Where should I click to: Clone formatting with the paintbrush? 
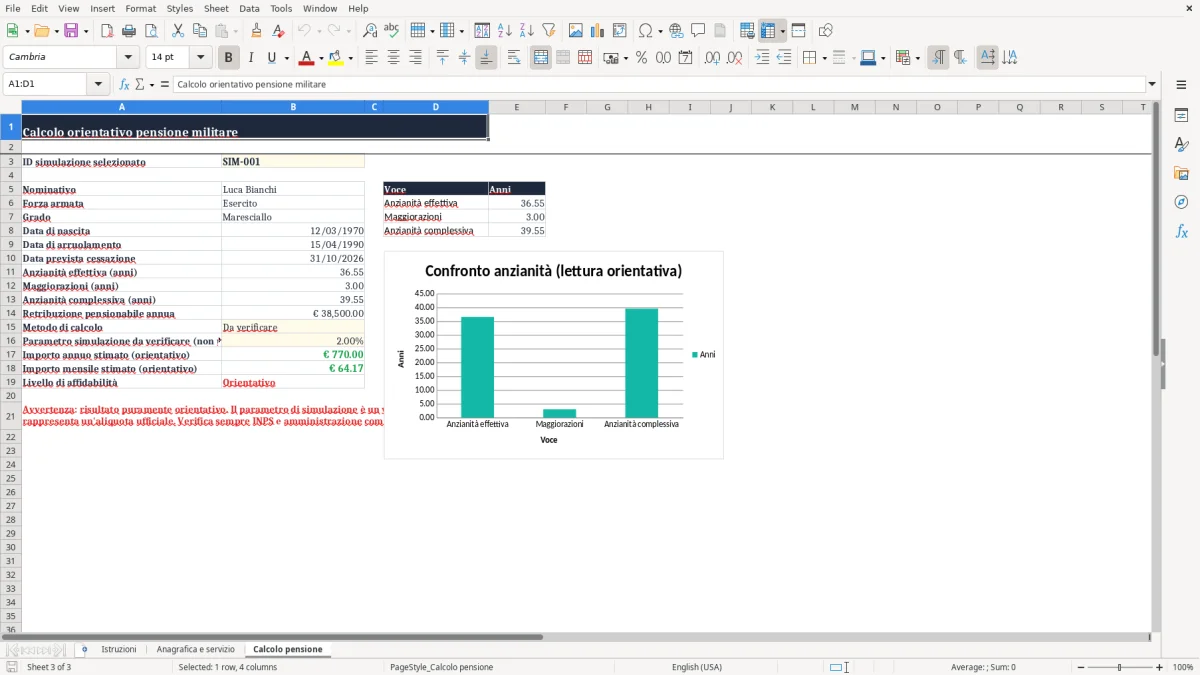(257, 31)
